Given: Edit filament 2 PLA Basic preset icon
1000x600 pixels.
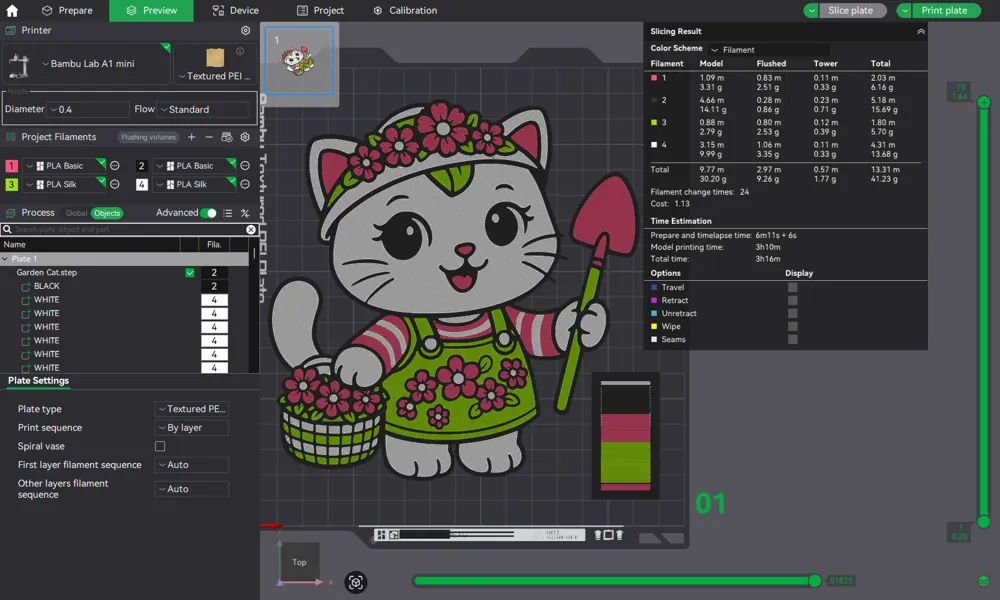Looking at the screenshot, I should coord(245,166).
